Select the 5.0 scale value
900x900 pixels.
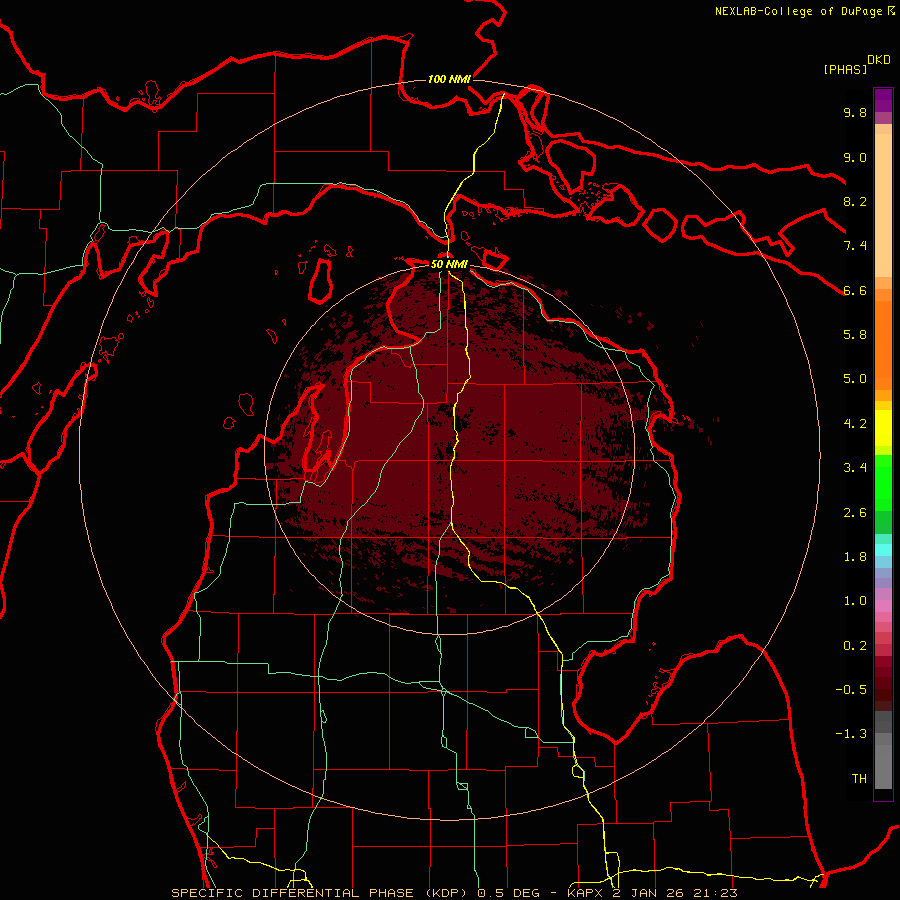(855, 379)
